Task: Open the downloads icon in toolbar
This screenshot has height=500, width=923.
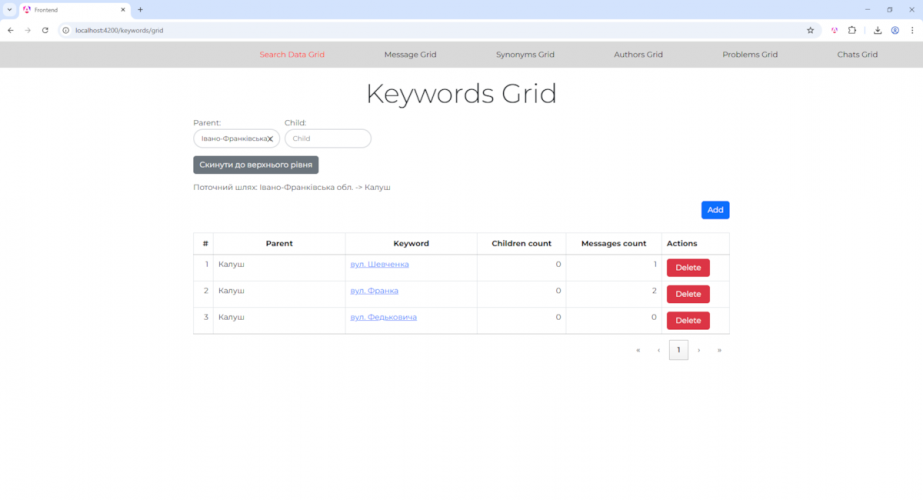Action: 877,30
